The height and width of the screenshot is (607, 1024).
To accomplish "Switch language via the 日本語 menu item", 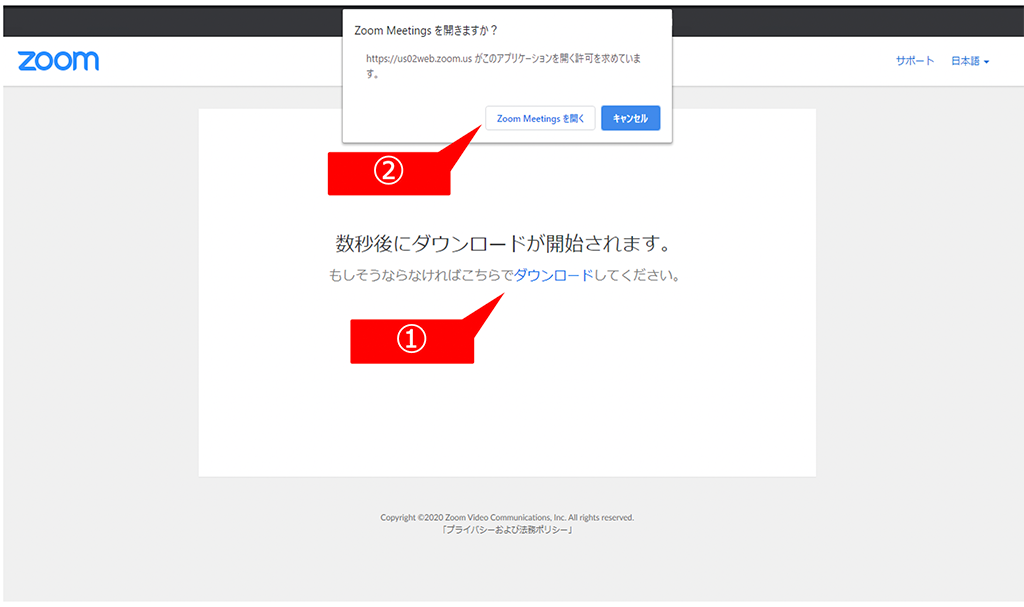I will point(968,61).
